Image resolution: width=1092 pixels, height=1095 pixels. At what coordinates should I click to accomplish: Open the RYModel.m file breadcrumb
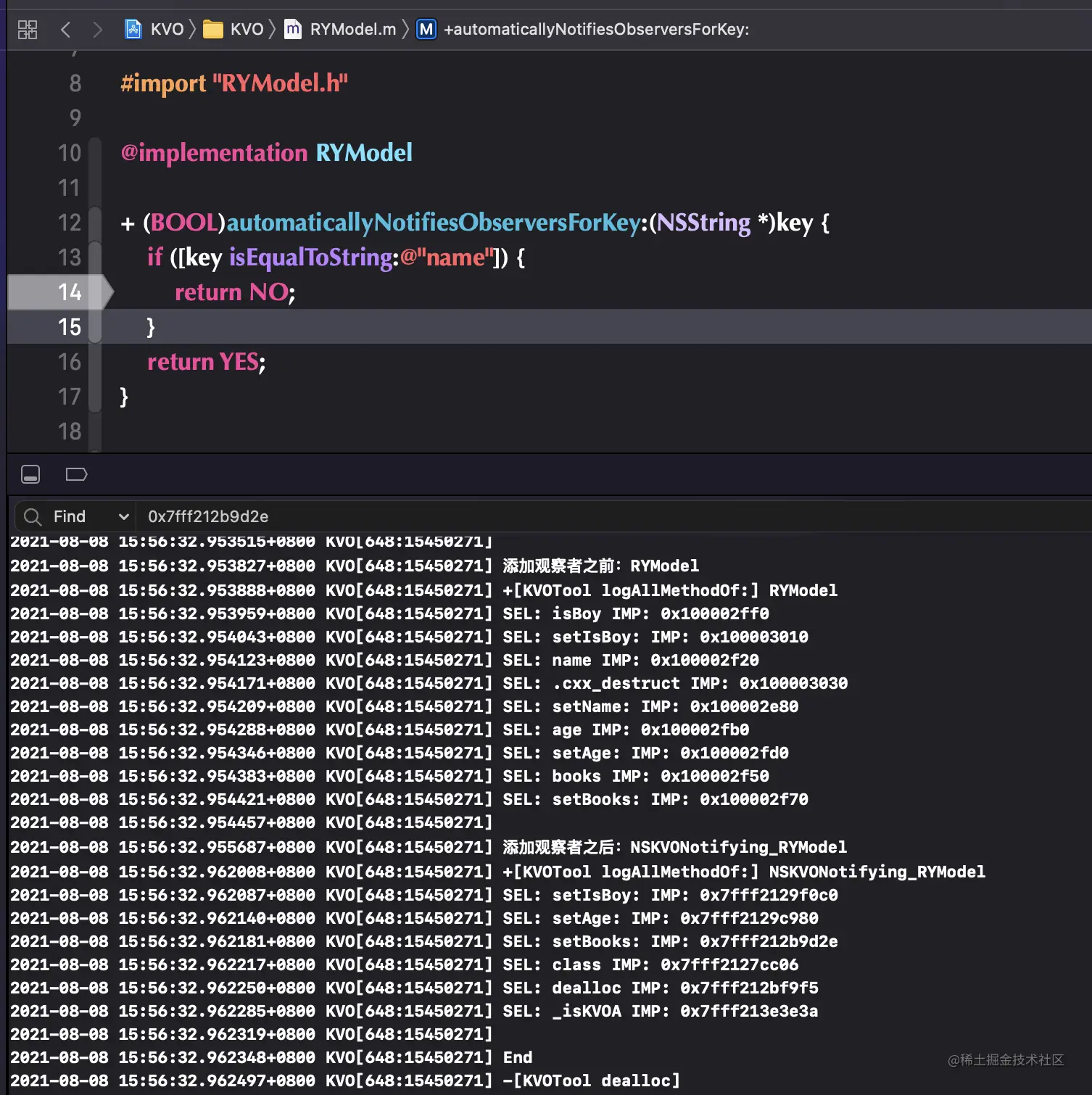tap(352, 29)
